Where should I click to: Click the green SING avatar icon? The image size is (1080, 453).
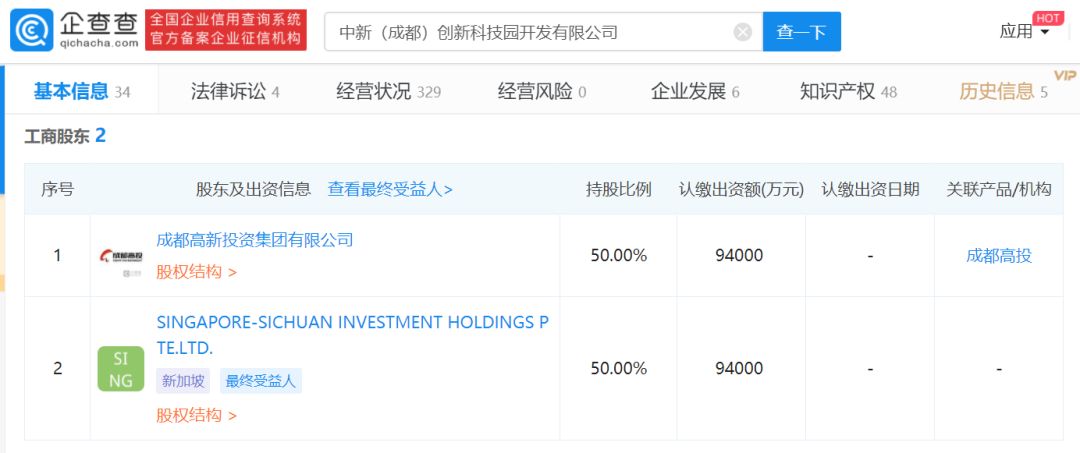tap(121, 368)
